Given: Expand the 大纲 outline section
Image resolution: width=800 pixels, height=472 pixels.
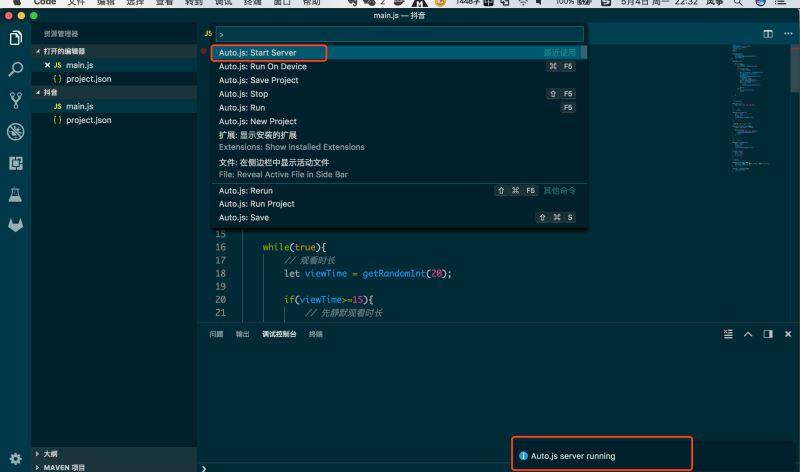Looking at the screenshot, I should (50, 454).
